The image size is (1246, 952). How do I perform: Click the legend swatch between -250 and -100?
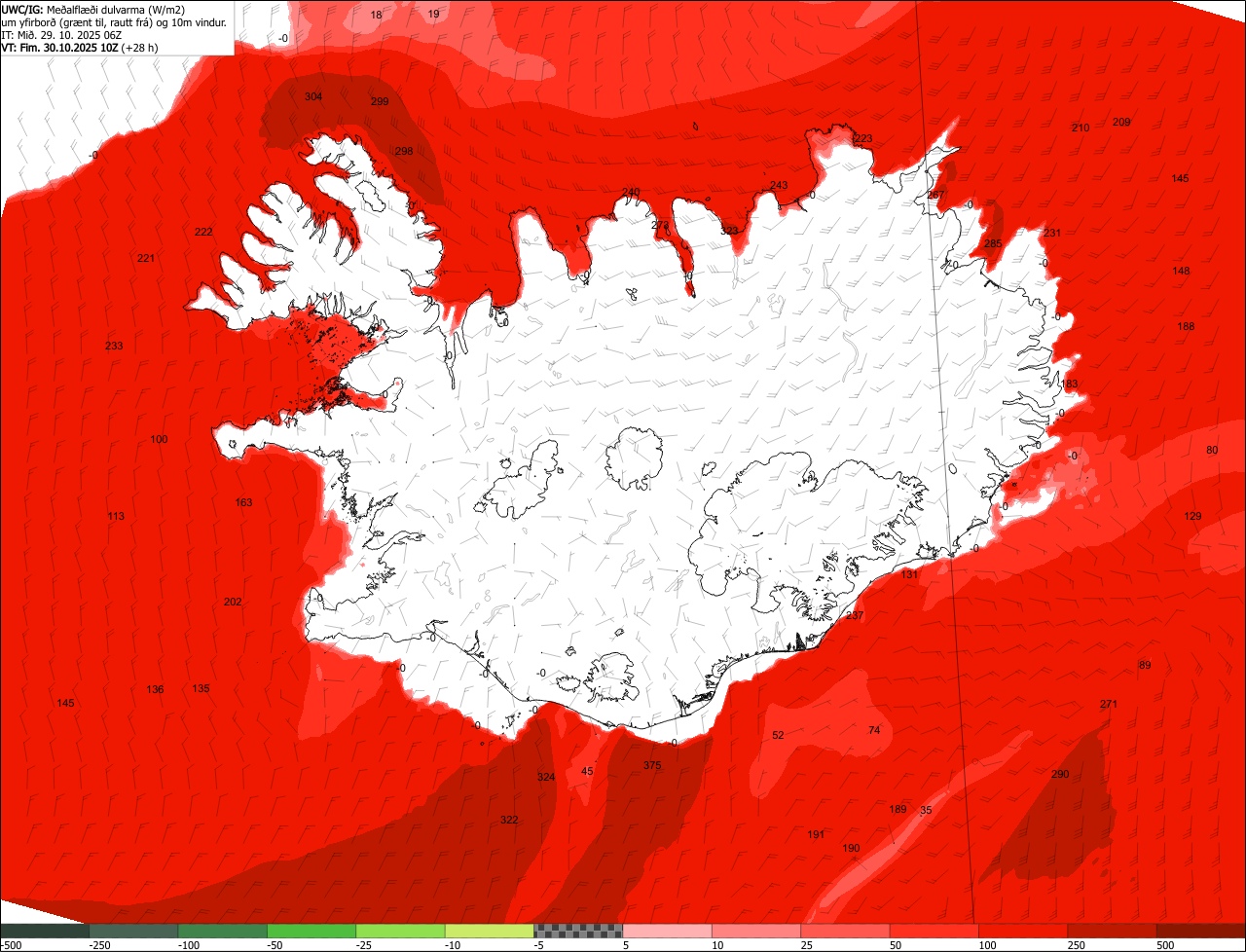(x=133, y=931)
